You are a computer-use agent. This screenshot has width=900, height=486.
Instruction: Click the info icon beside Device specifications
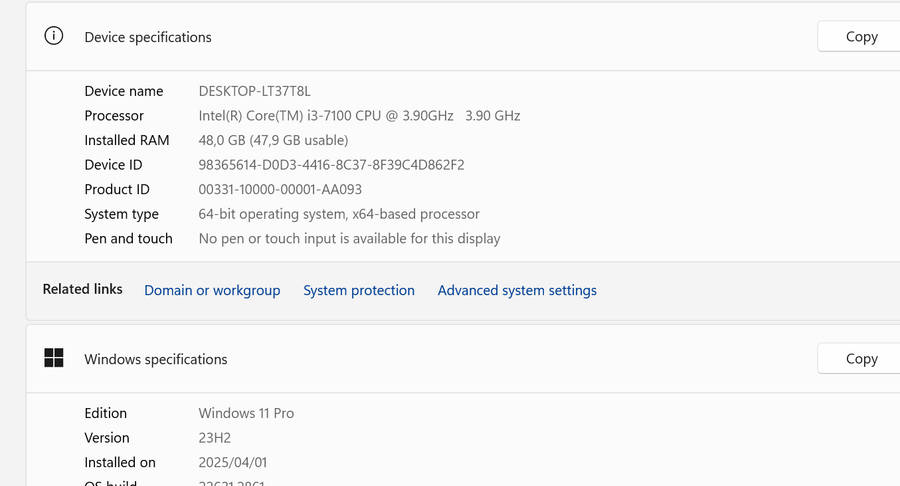point(54,36)
